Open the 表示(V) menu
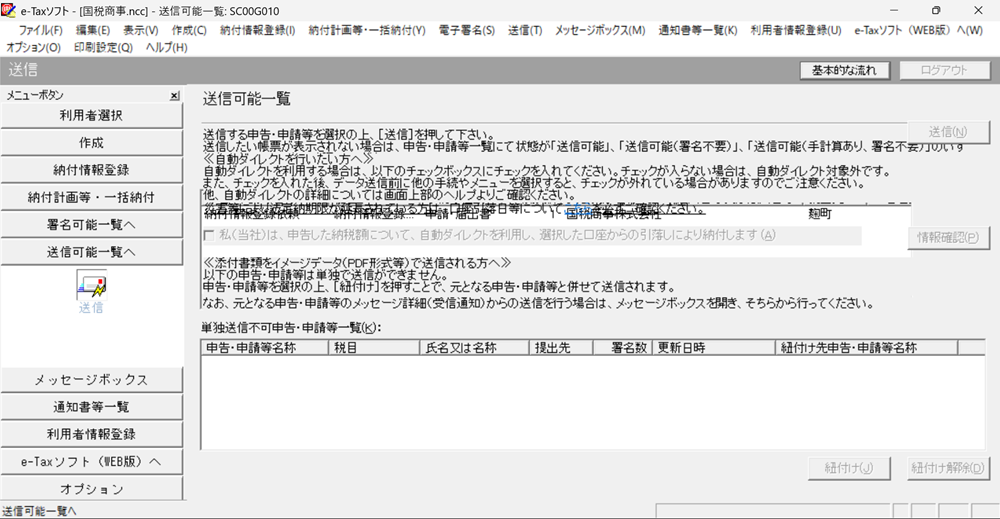This screenshot has width=1000, height=519. pyautogui.click(x=140, y=30)
